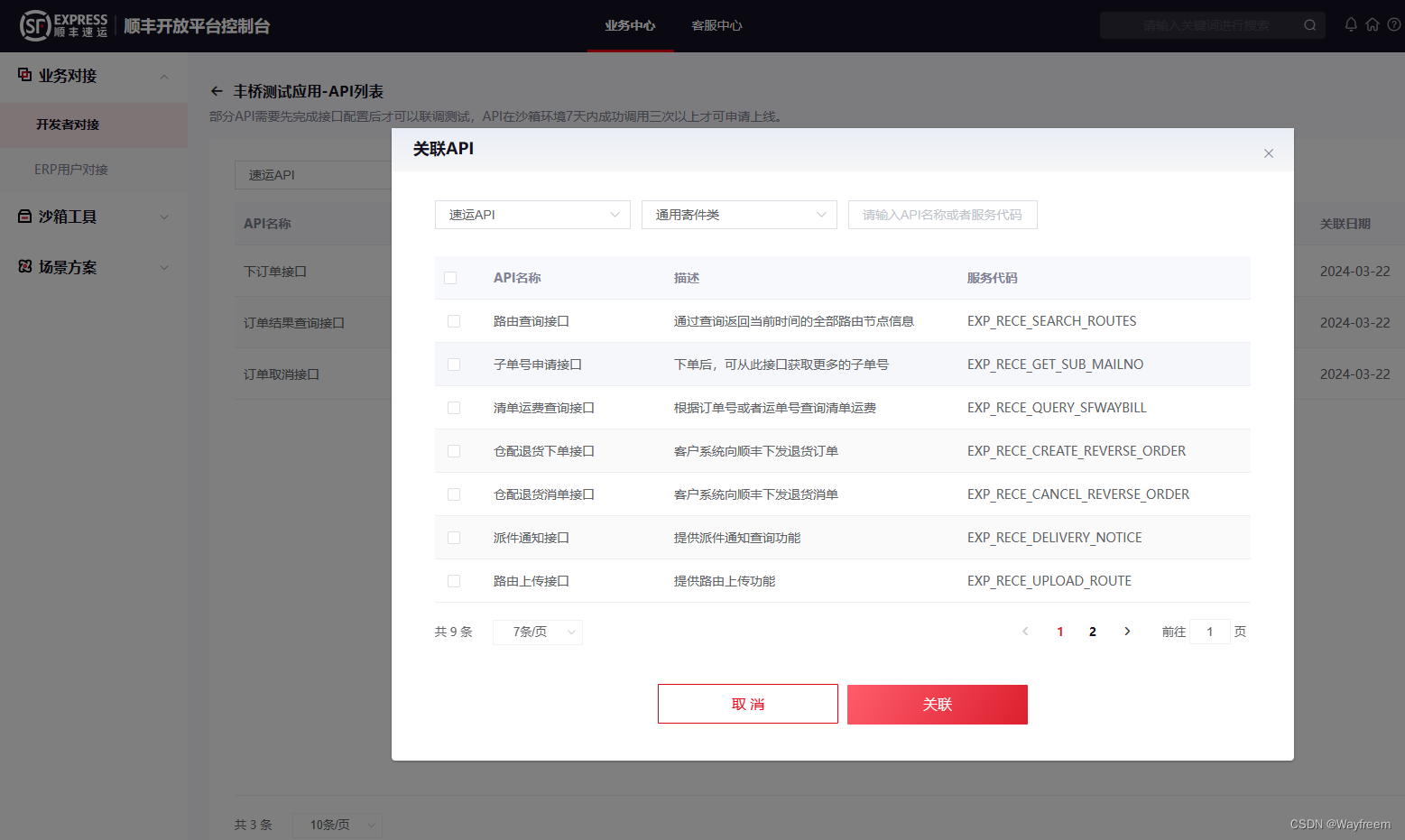Go to page 2 in dialog pagination
The width and height of the screenshot is (1405, 840).
[x=1093, y=632]
